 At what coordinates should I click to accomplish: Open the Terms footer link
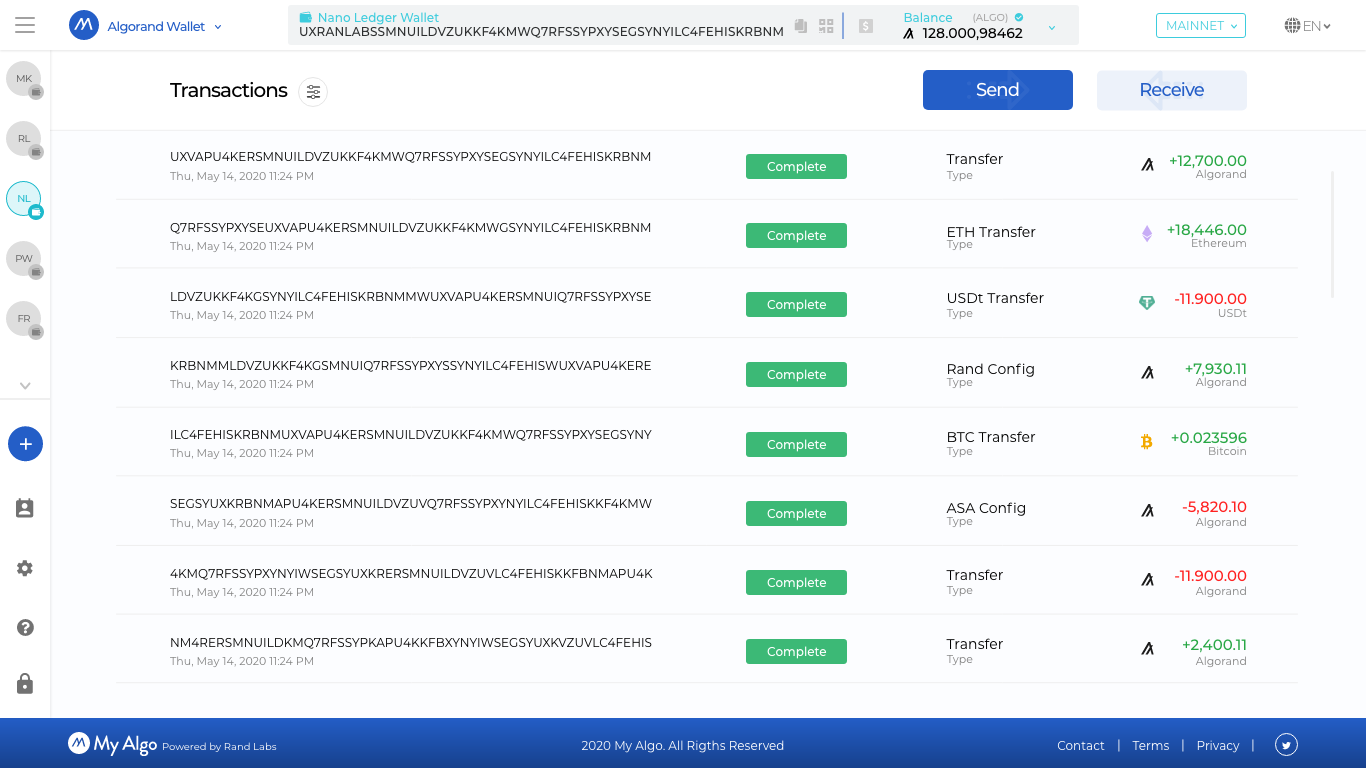click(x=1150, y=745)
